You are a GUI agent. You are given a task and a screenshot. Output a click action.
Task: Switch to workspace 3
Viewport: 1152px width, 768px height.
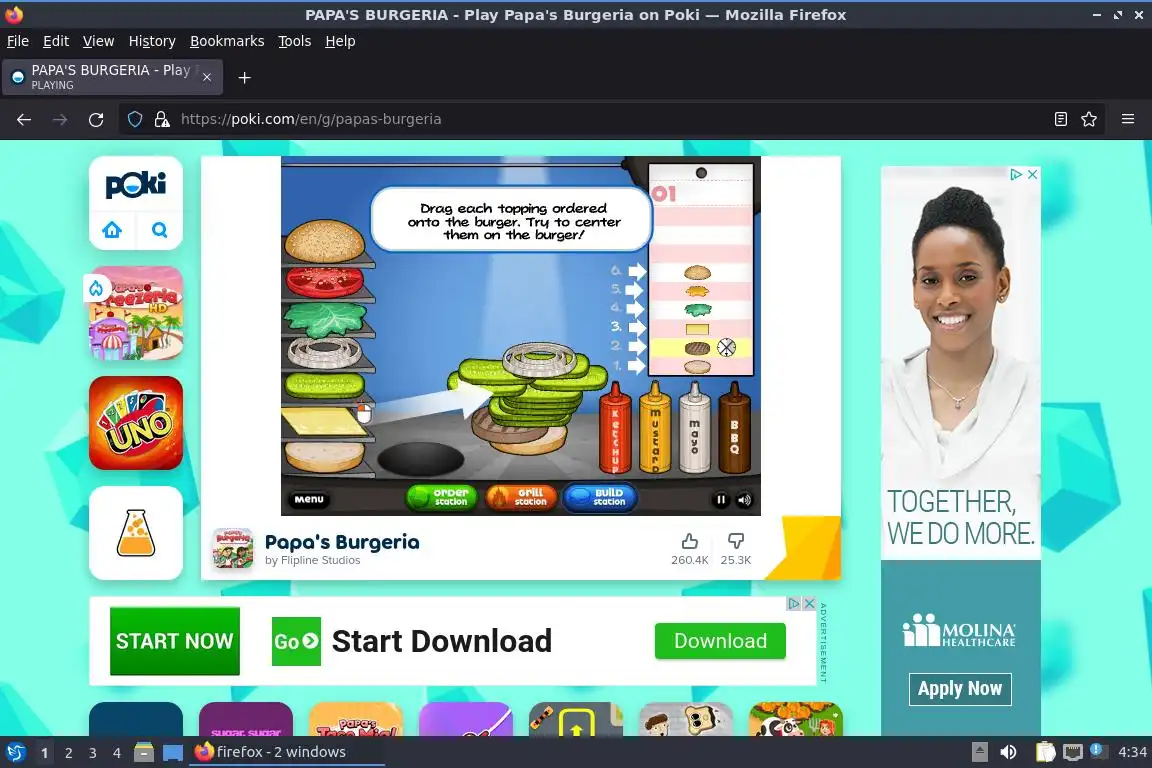click(x=93, y=753)
